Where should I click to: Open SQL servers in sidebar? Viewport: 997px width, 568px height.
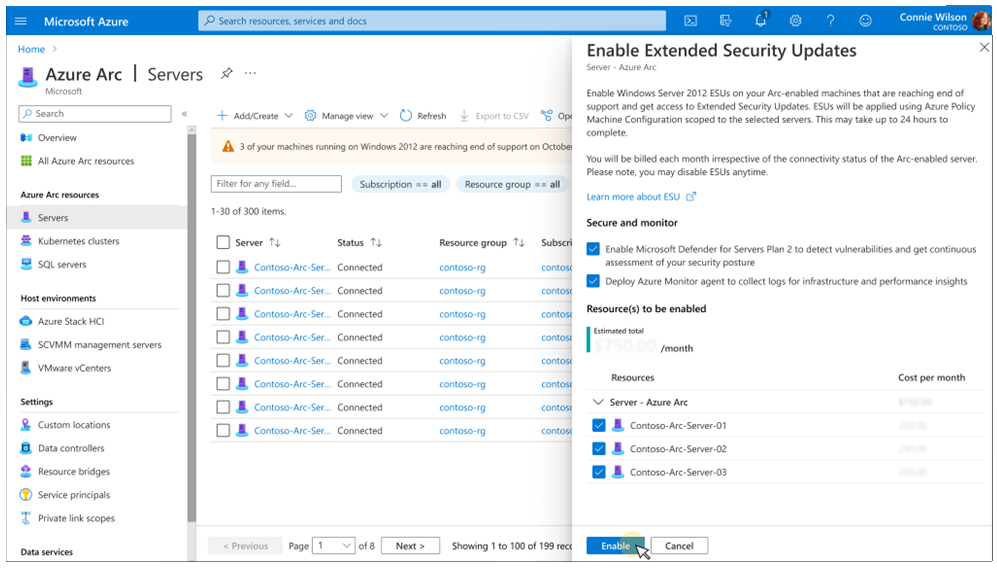62,265
